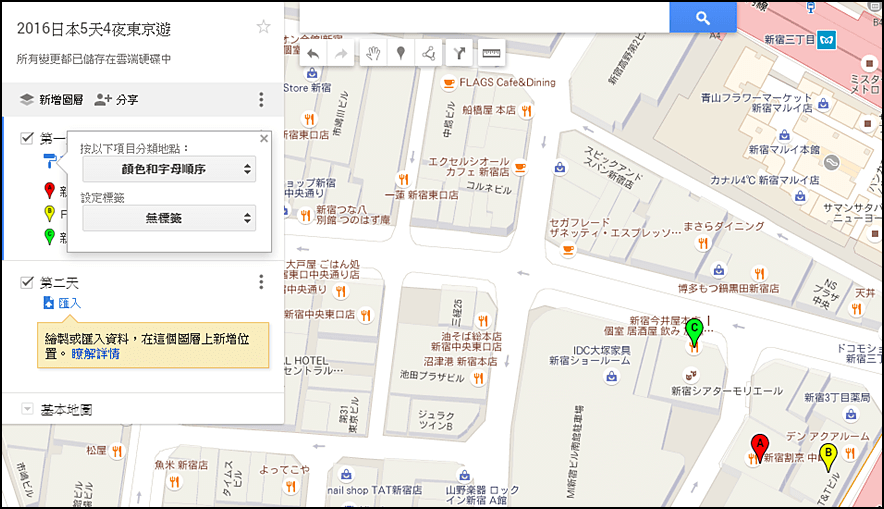Expand the 基本地圖 base map section
The image size is (884, 509).
26,409
